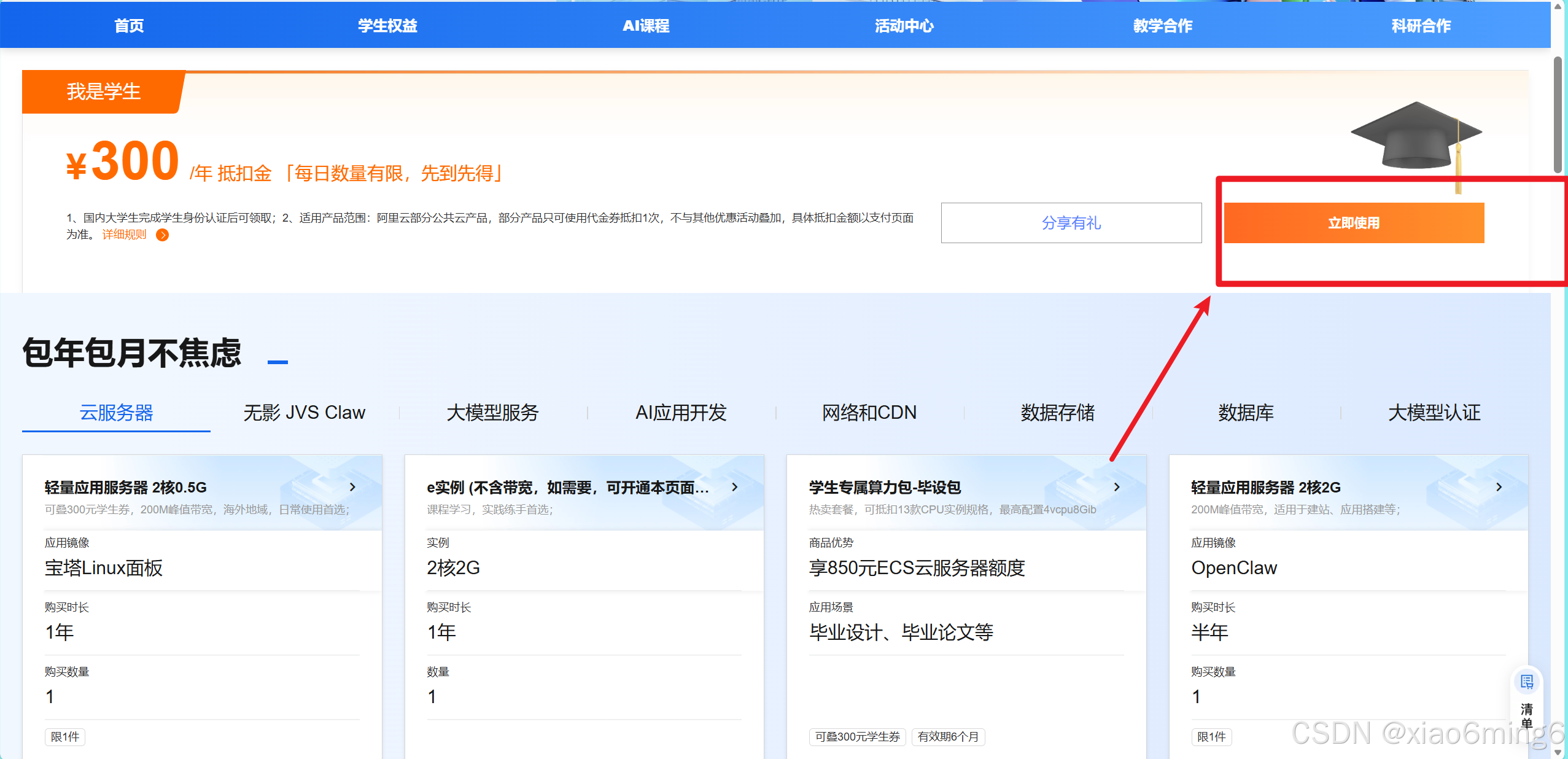This screenshot has width=1568, height=759.
Task: Expand the 学生专属算力包-毕设包 card chevron
Action: 1117,487
